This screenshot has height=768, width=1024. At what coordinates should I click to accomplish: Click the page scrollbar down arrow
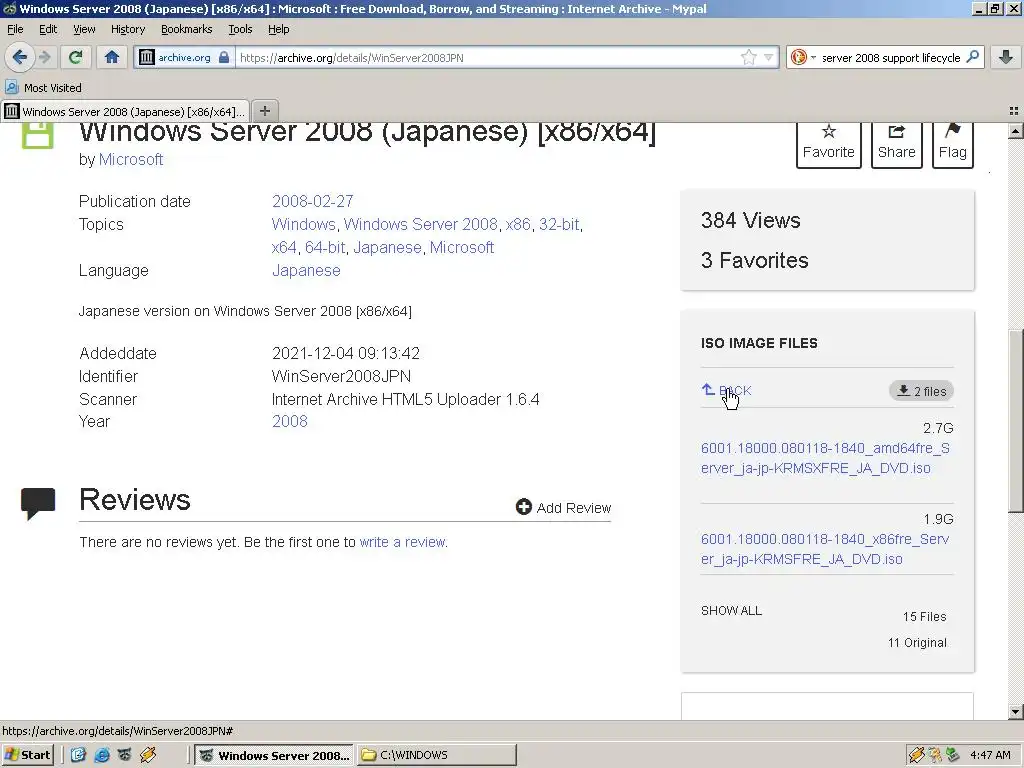pyautogui.click(x=1015, y=711)
